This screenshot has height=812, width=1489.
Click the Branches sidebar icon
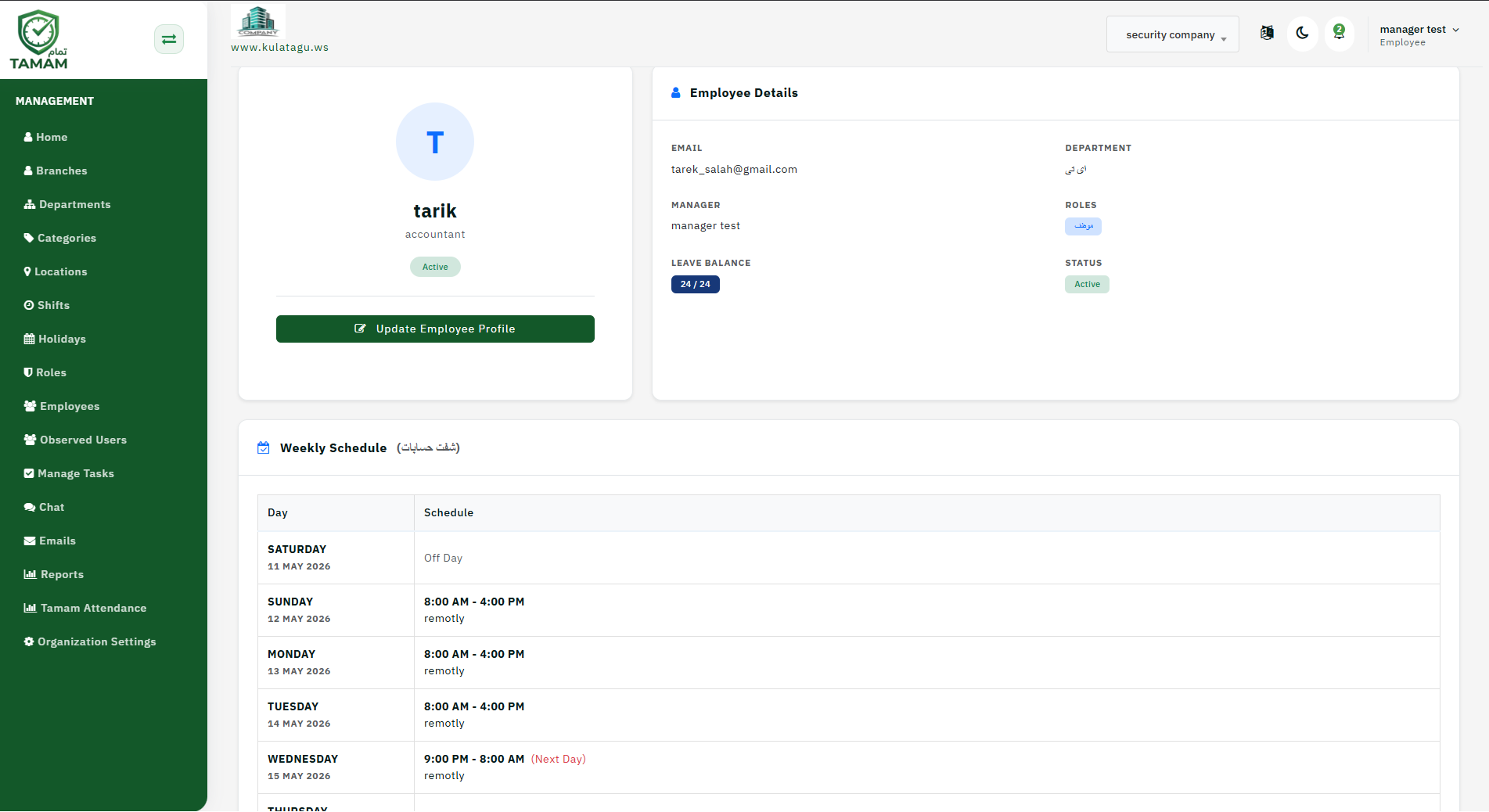[28, 171]
